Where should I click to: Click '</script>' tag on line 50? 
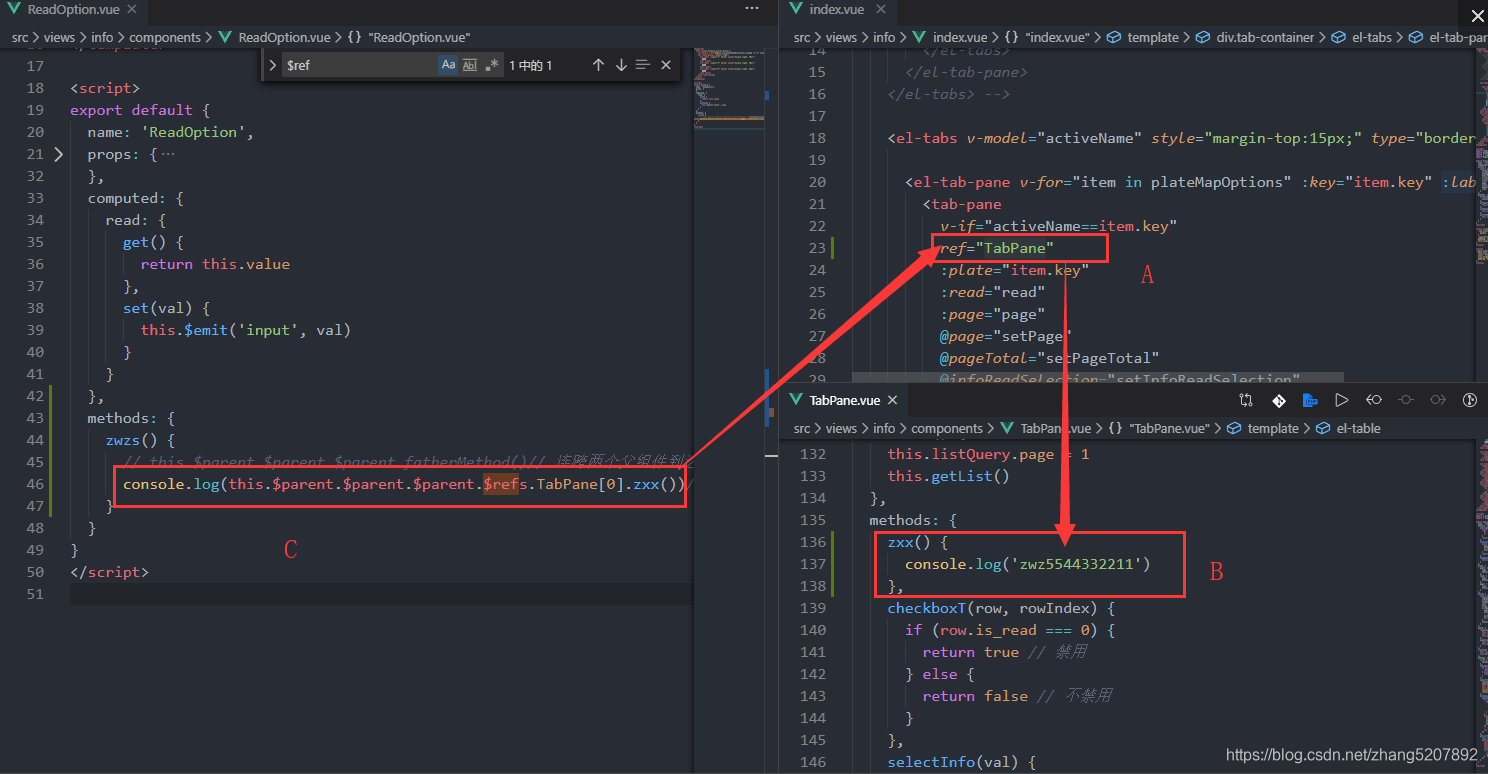click(x=109, y=572)
